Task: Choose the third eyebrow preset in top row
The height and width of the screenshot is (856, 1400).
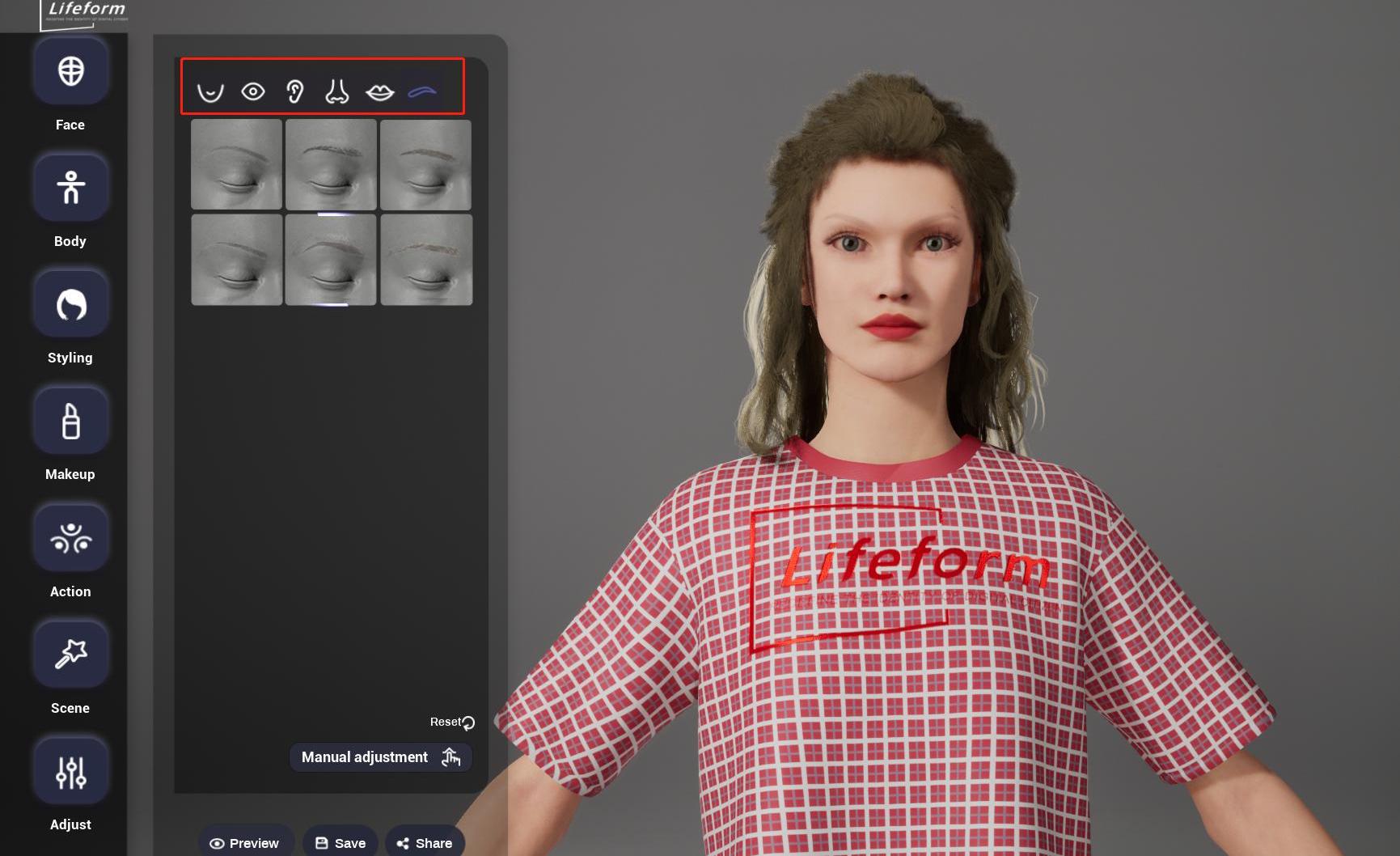Action: (x=425, y=165)
